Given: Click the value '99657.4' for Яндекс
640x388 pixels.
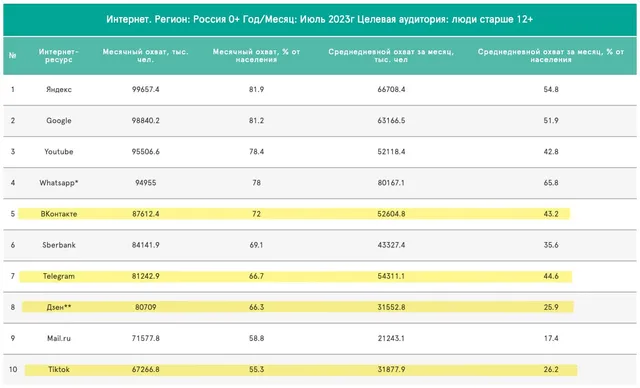Looking at the screenshot, I should (146, 89).
